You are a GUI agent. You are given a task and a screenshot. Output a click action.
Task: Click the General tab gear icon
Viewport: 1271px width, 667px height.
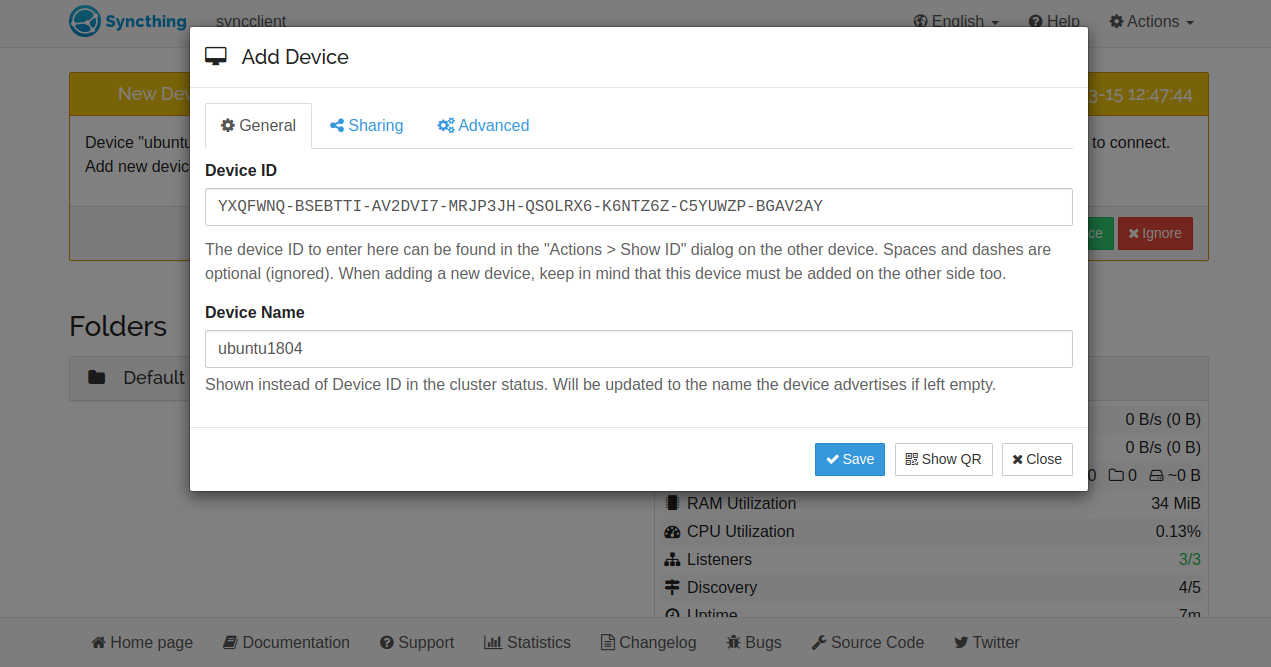[x=228, y=126]
